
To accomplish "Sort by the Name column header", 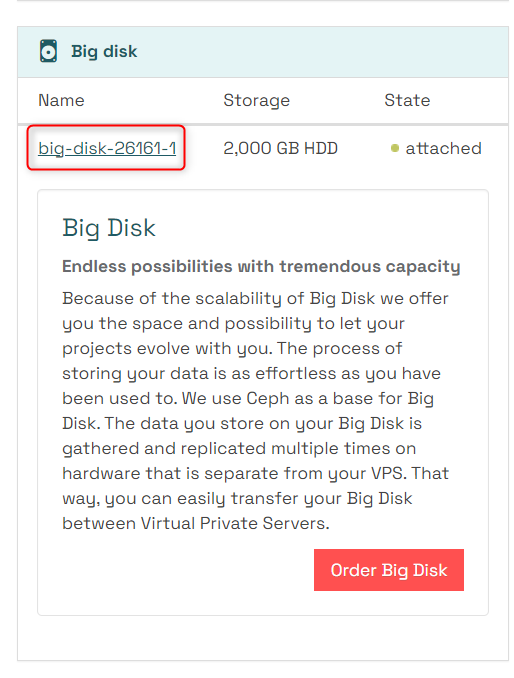I will tap(61, 100).
